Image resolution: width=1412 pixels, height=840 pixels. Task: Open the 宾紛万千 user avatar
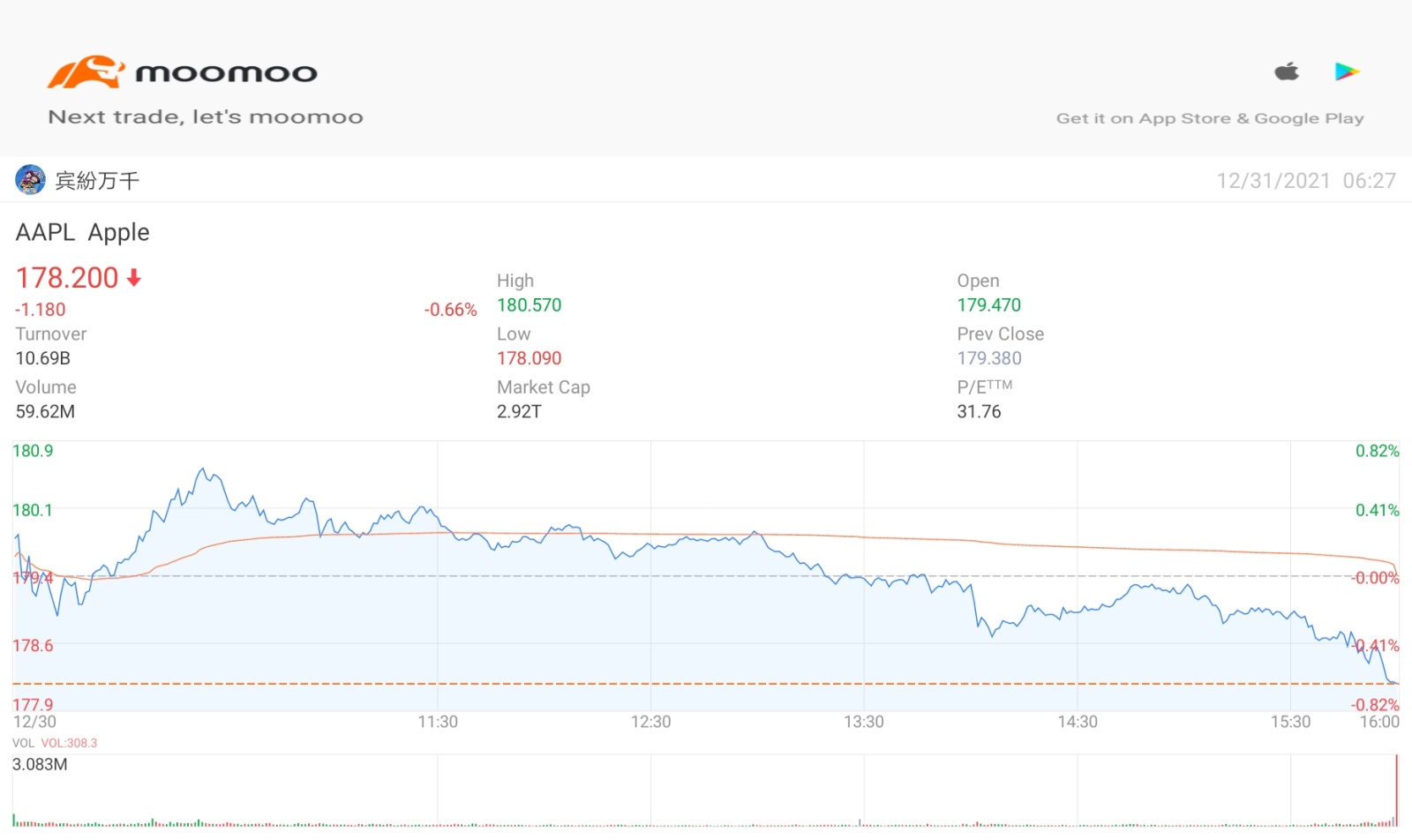30,180
